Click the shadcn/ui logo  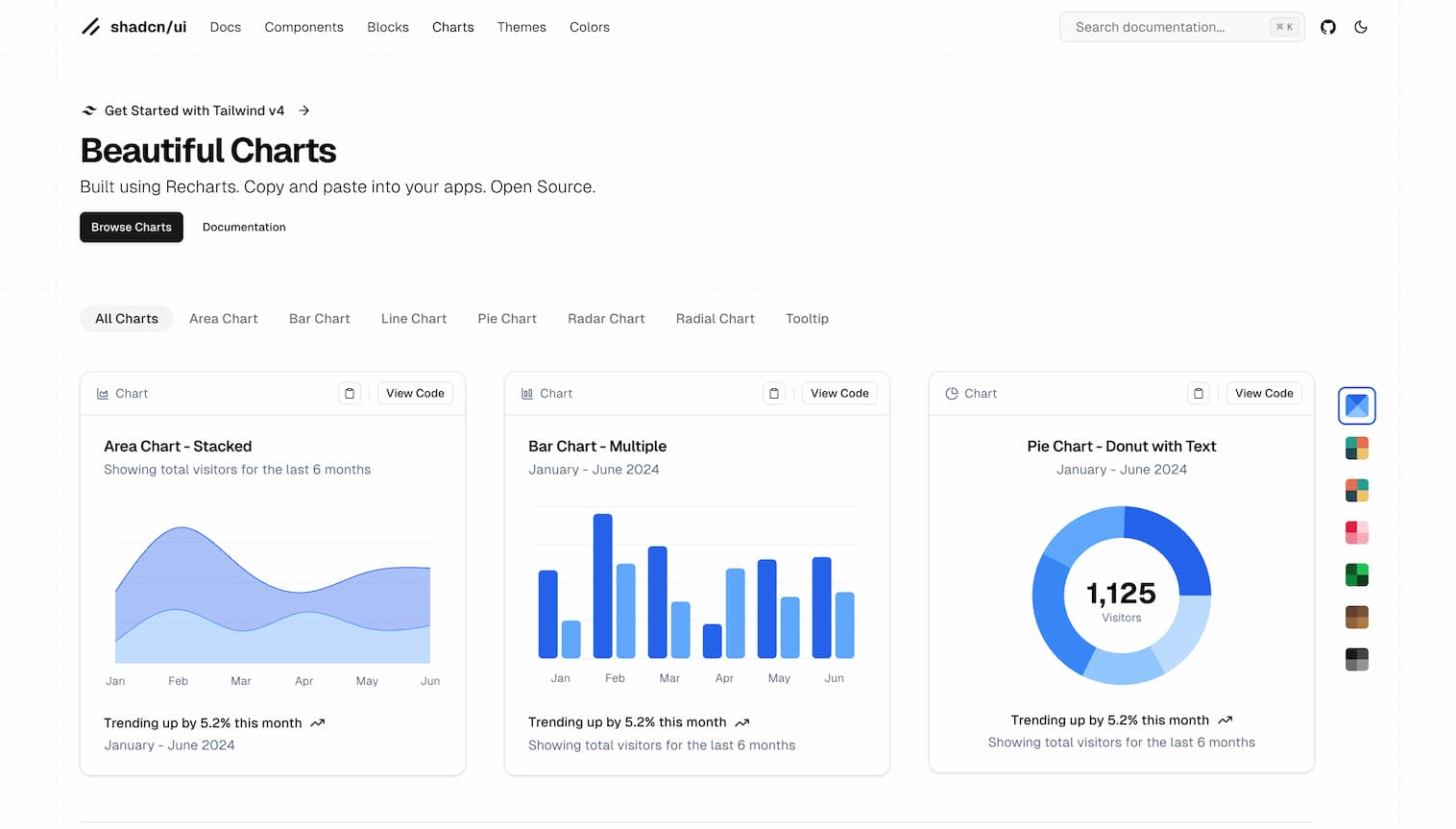[x=133, y=27]
